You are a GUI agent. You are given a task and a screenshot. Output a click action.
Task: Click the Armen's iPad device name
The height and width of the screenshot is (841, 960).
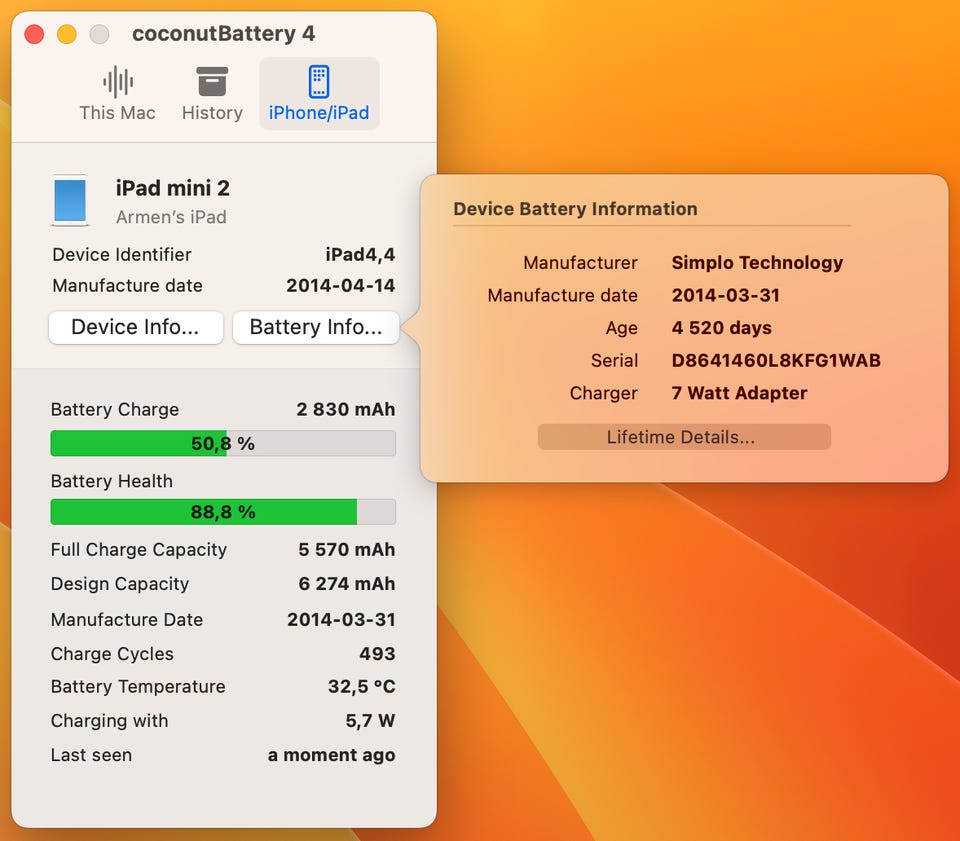[171, 217]
